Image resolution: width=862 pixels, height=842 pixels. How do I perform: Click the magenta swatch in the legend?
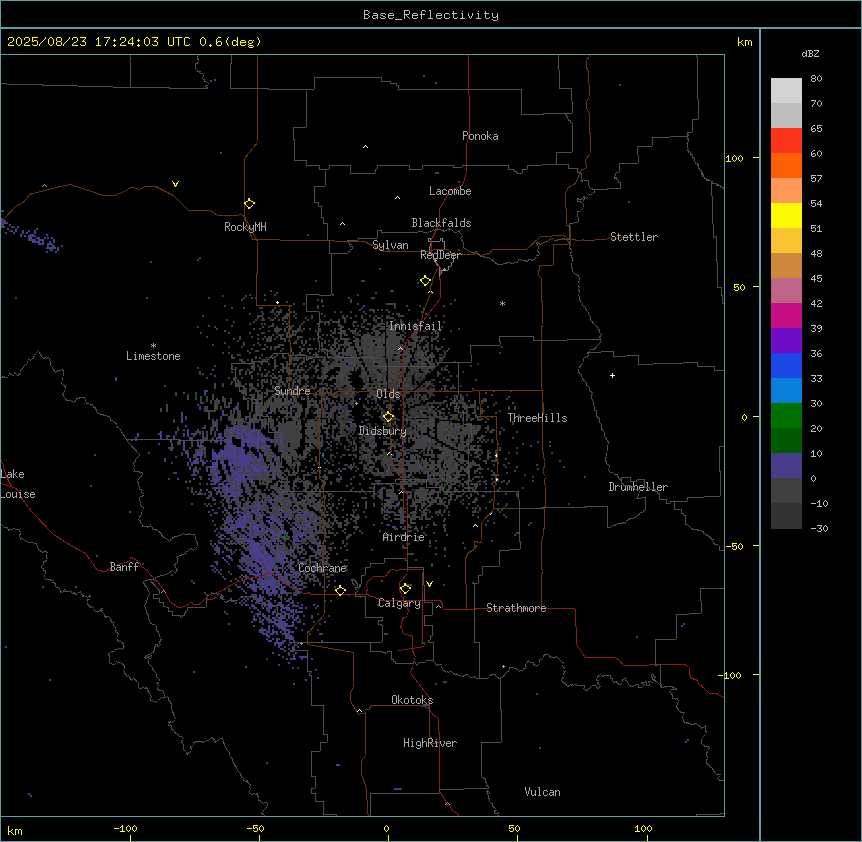tap(786, 315)
